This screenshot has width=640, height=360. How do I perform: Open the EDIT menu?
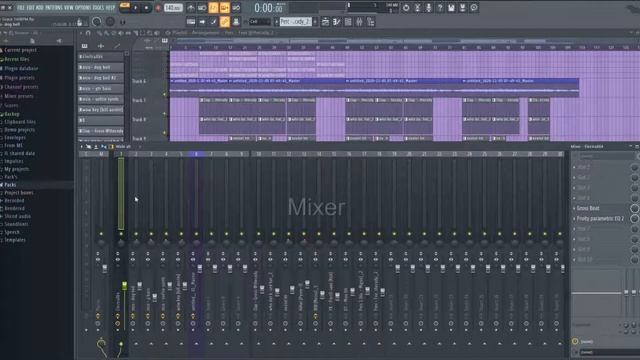[30, 8]
